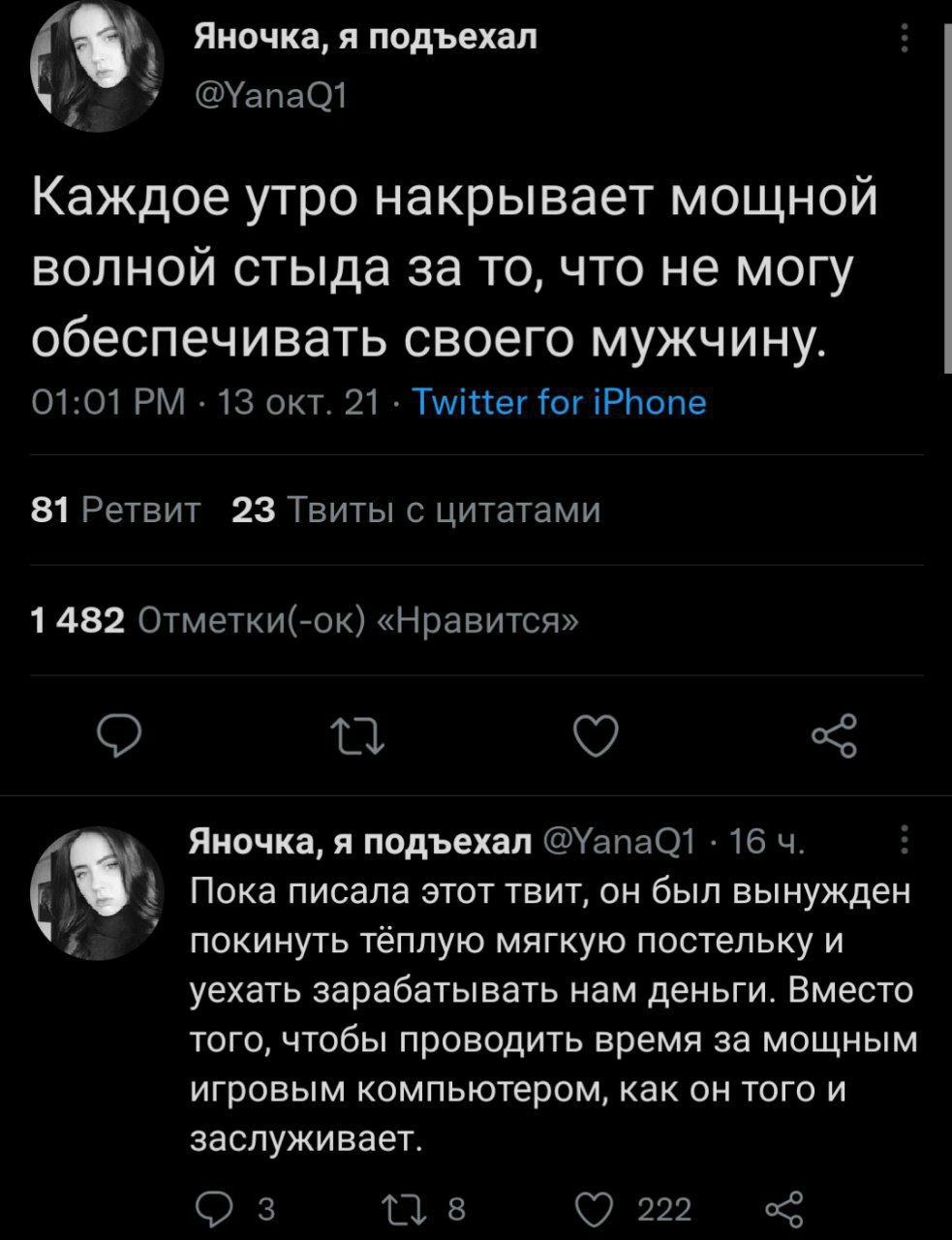Open the Twitter for iPhone link
This screenshot has width=952, height=1240.
pos(560,401)
